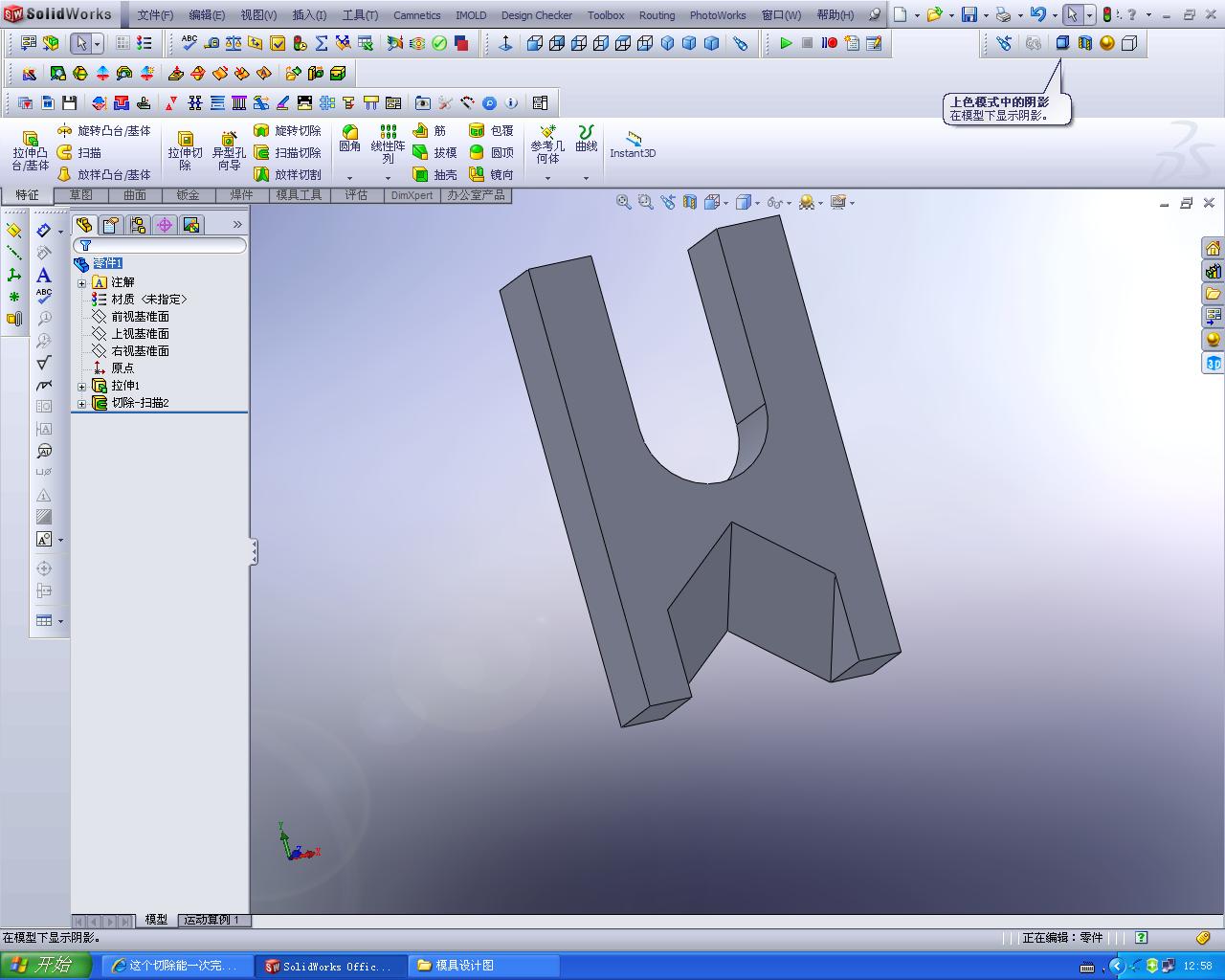Toggle wireframe cube display style
The image size is (1225, 980).
1128,43
